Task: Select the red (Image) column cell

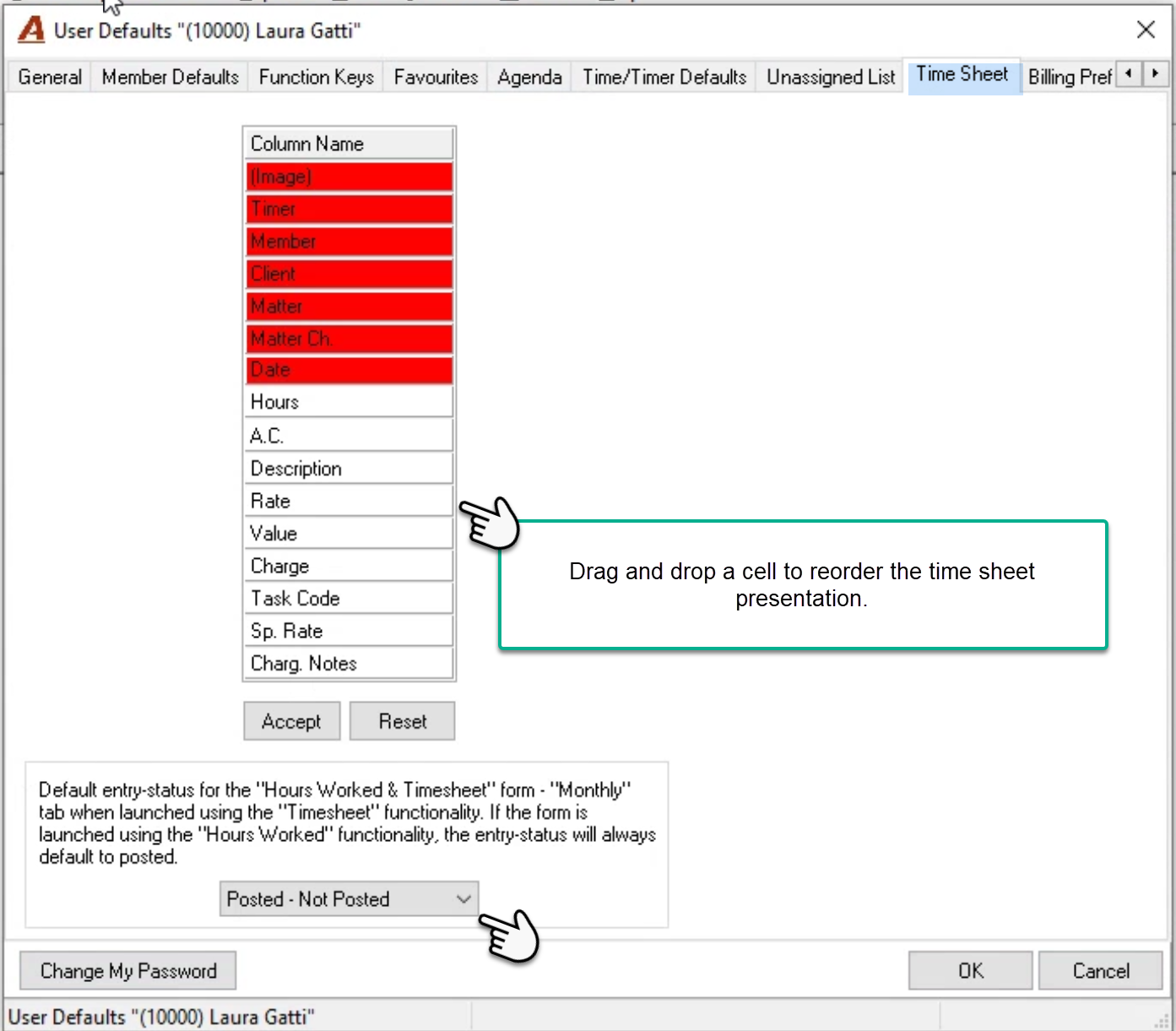Action: point(350,176)
